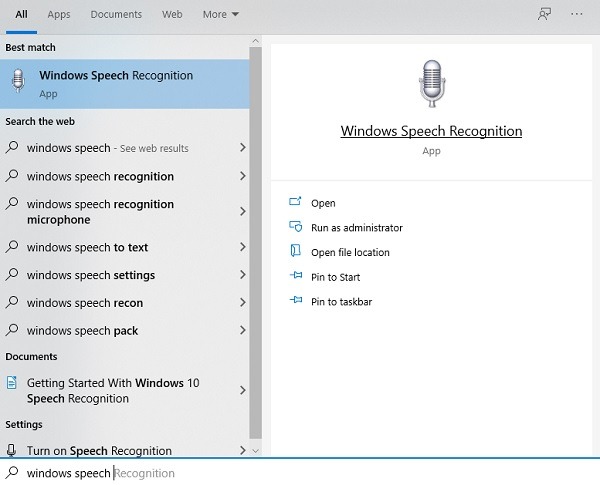
Task: Expand 'windows speech - See web results' arrow
Action: coord(243,147)
